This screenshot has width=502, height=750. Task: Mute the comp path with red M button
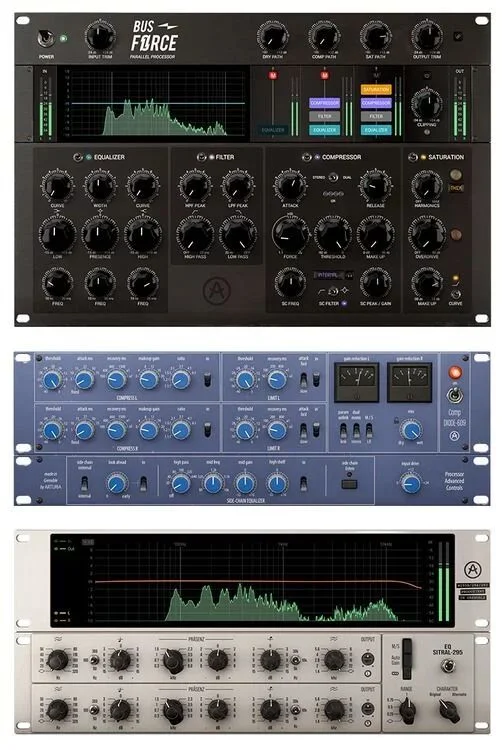coord(325,76)
